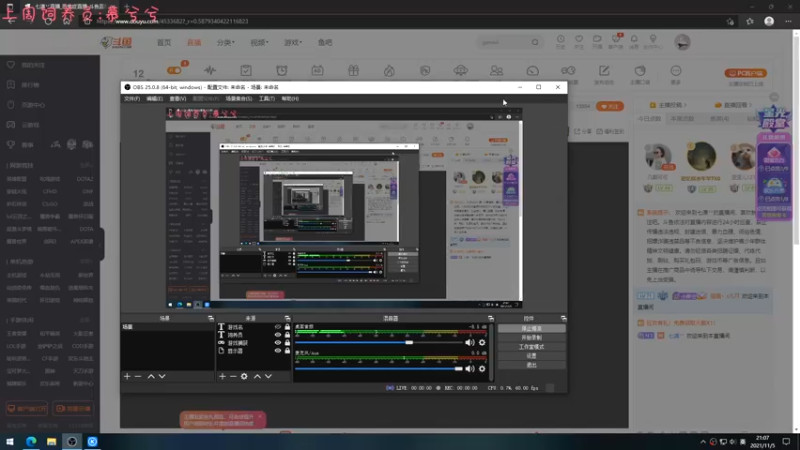
Task: Mute the mic/aux speaker icon in OBS mixer
Action: pyautogui.click(x=469, y=369)
